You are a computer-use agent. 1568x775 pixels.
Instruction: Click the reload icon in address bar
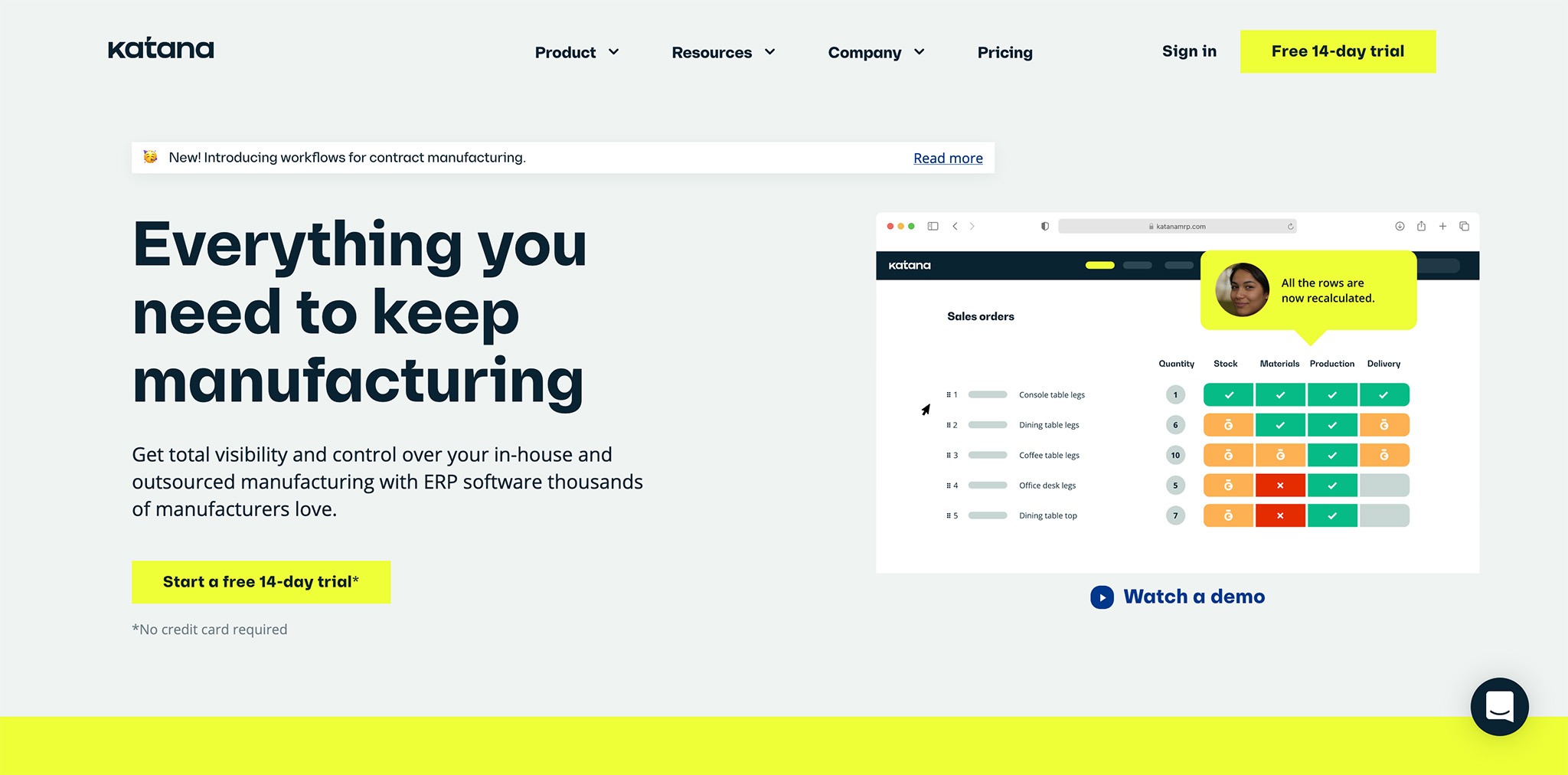(x=1290, y=227)
